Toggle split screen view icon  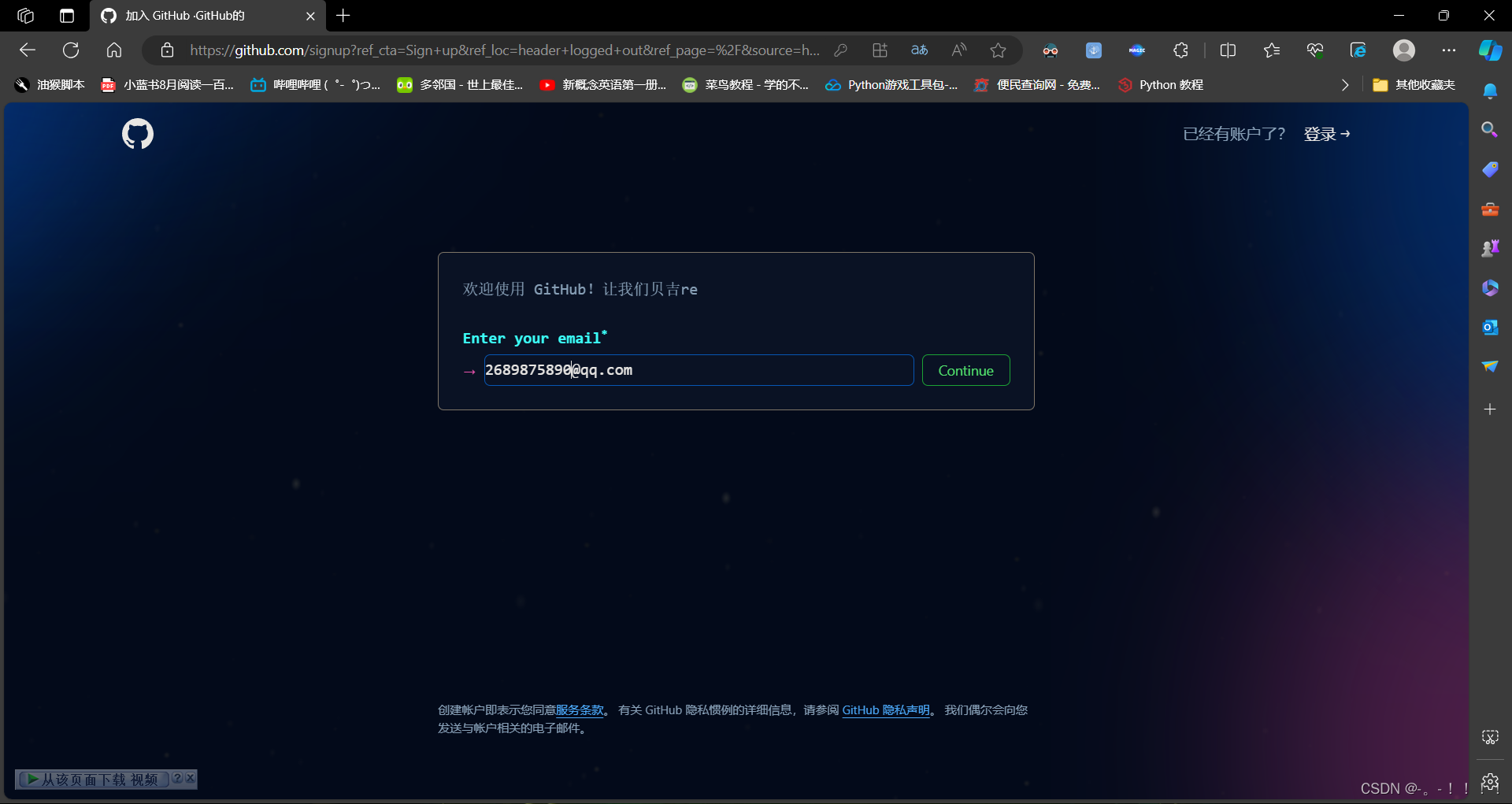point(1228,50)
